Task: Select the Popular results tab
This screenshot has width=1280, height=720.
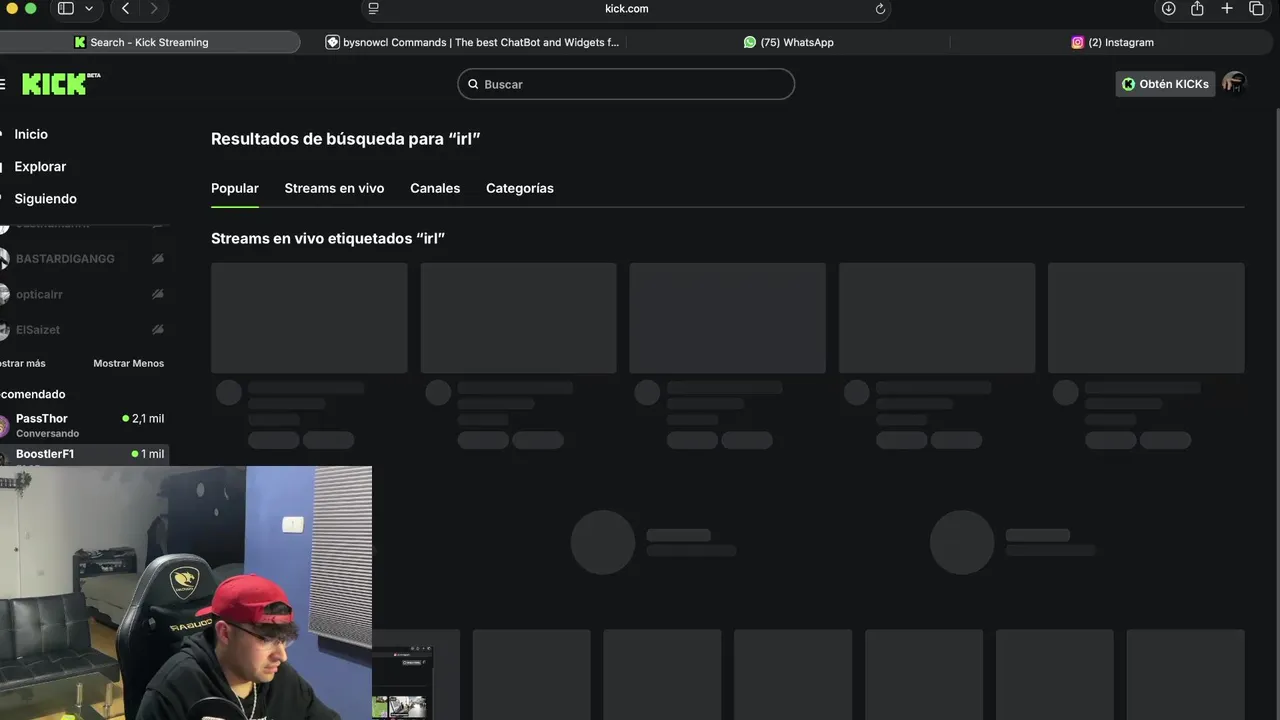Action: coord(235,188)
